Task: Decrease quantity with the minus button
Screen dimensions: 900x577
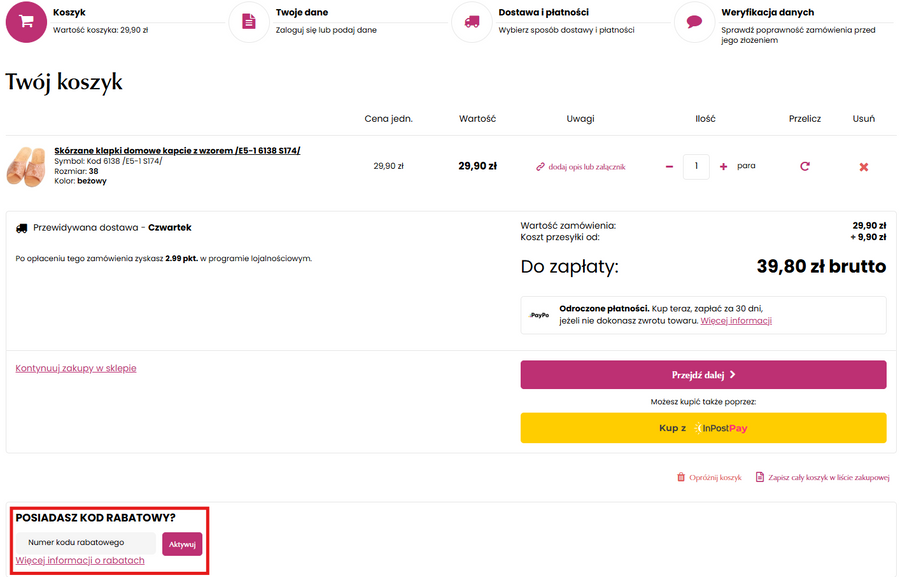Action: pyautogui.click(x=669, y=166)
